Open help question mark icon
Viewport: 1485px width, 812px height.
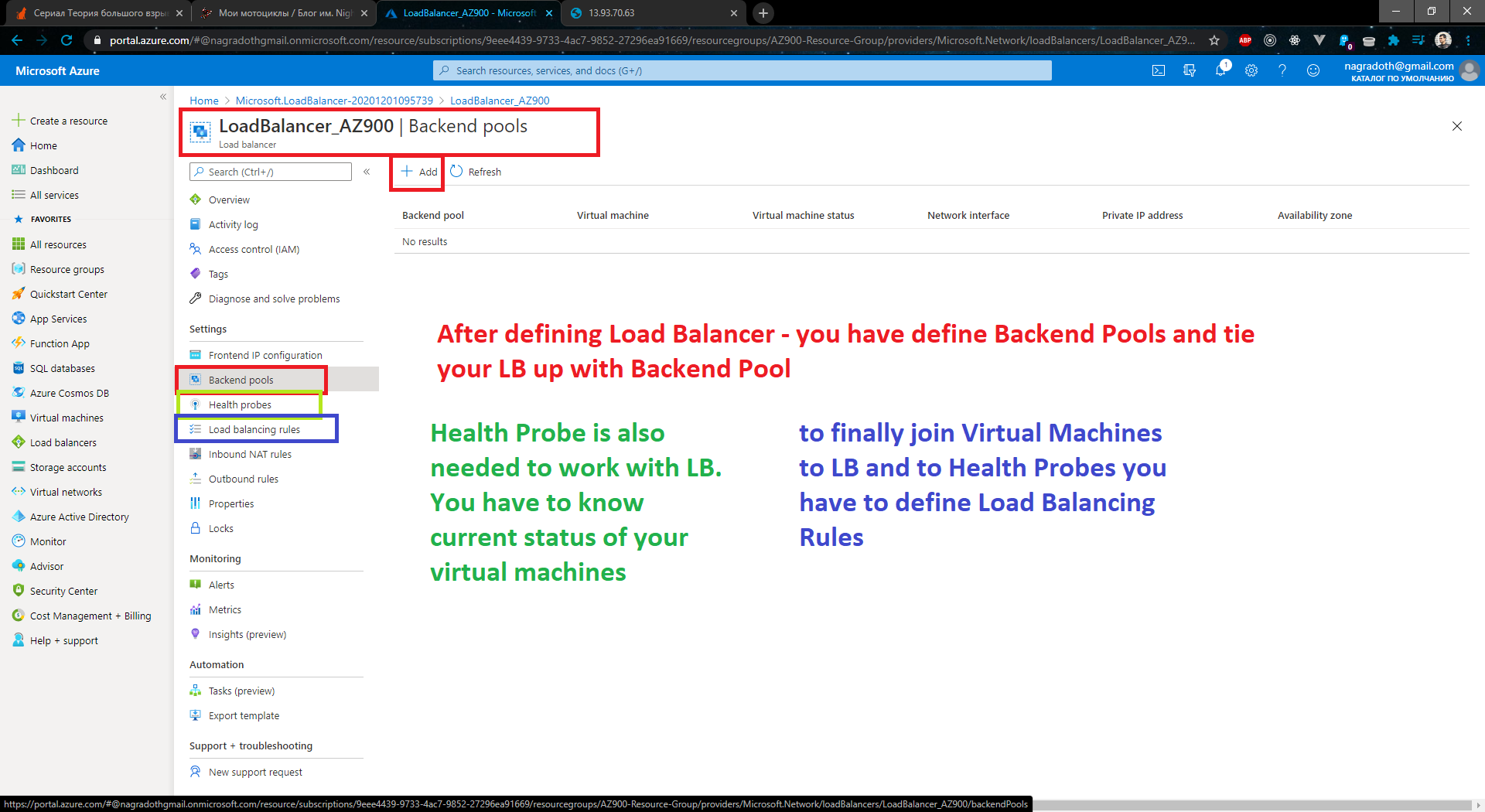[x=1282, y=70]
